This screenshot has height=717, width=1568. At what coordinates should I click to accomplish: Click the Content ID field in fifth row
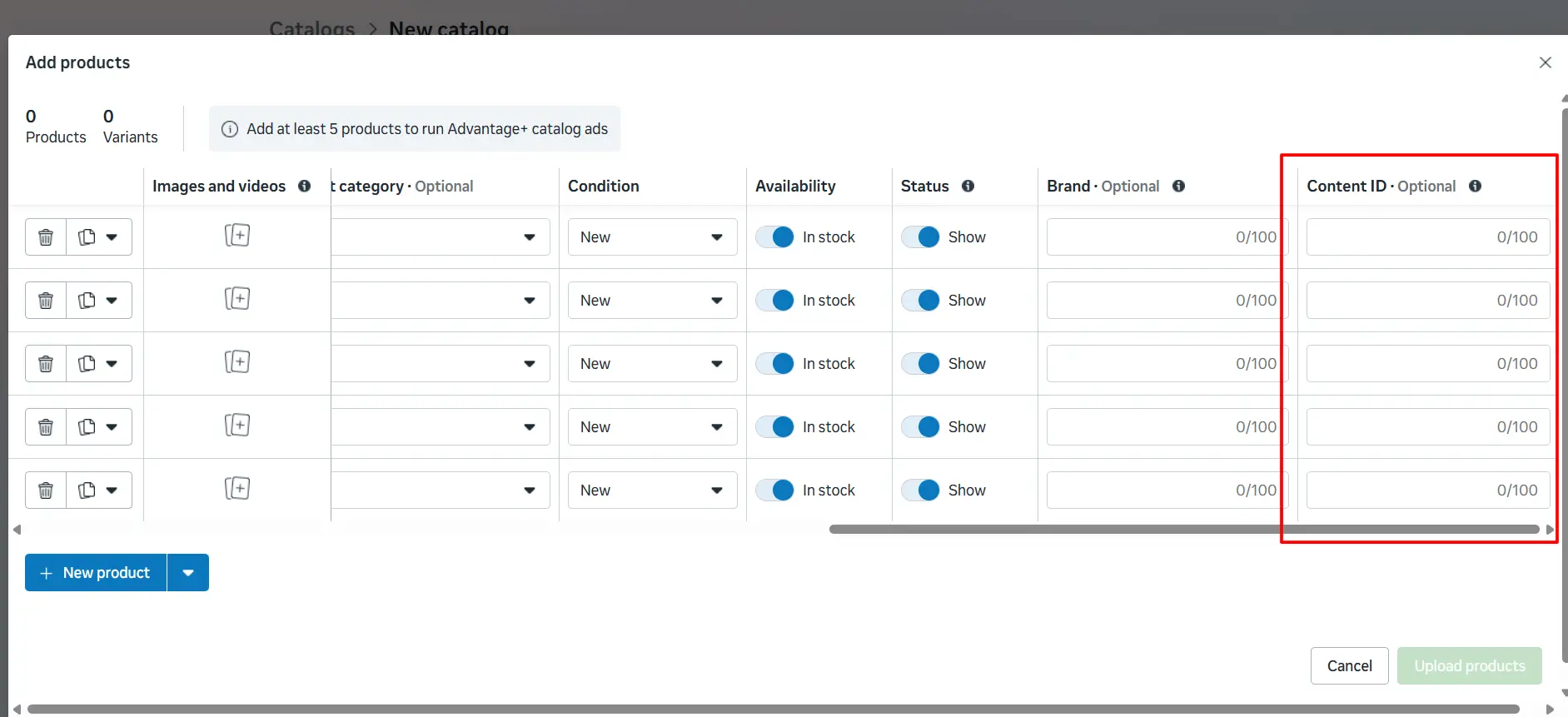[x=1428, y=490]
